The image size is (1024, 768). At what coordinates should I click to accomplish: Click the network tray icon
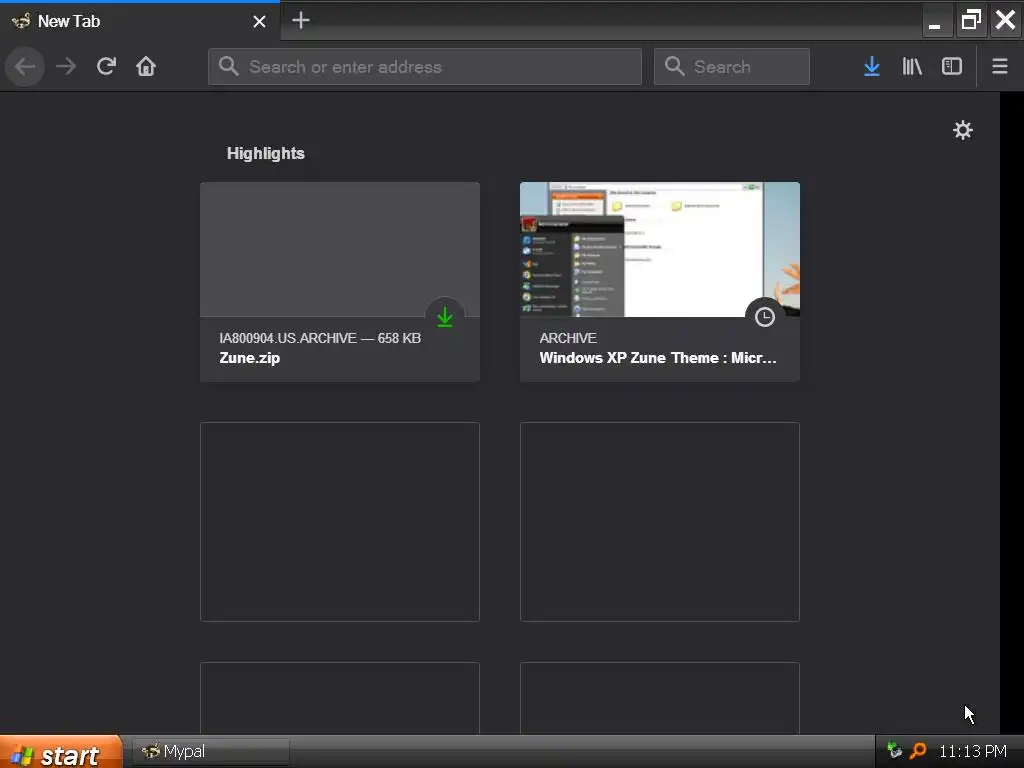click(x=894, y=751)
